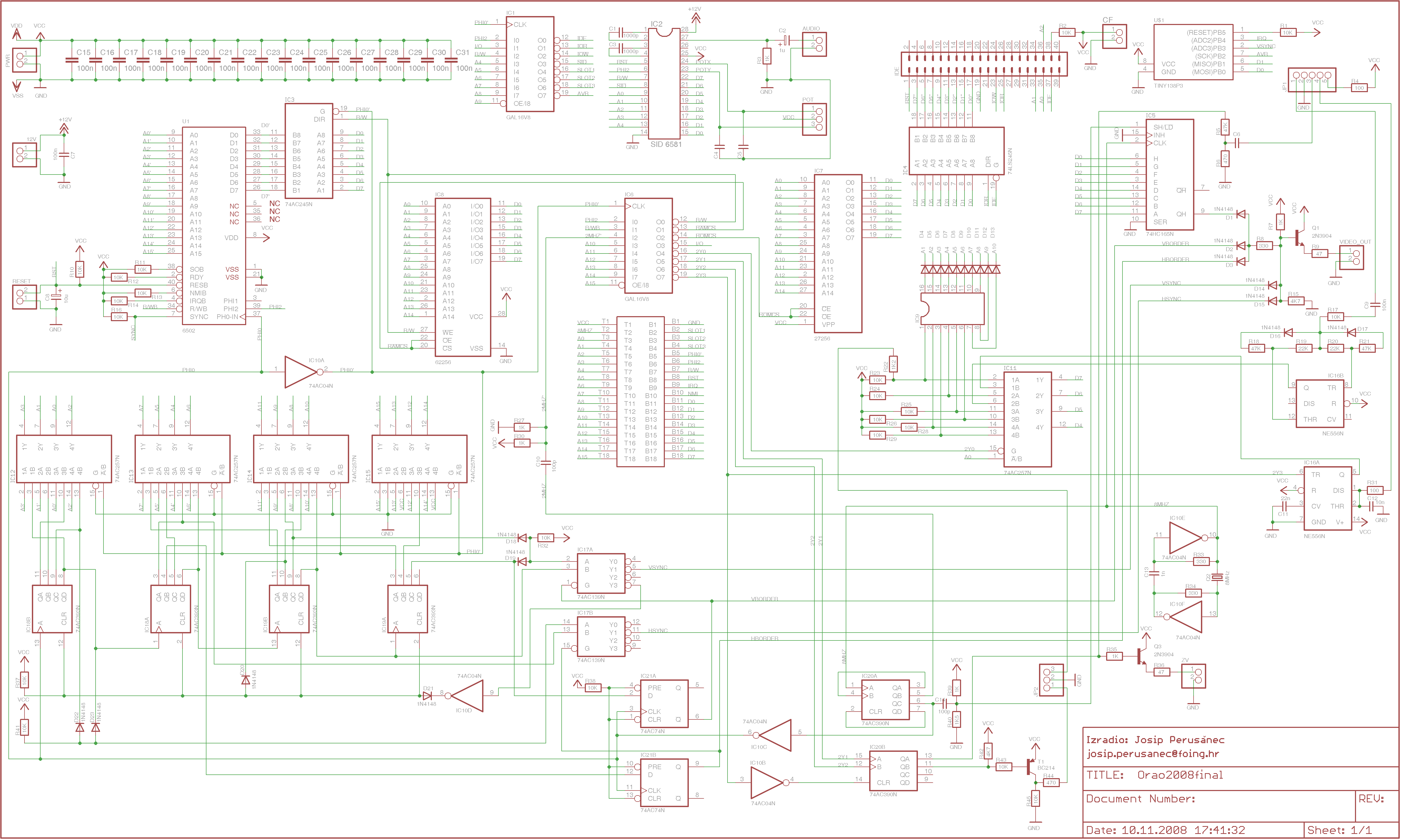This screenshot has height=840, width=1405.
Task: Select the Q2 8MHz crystal symbol
Action: coord(1217,577)
